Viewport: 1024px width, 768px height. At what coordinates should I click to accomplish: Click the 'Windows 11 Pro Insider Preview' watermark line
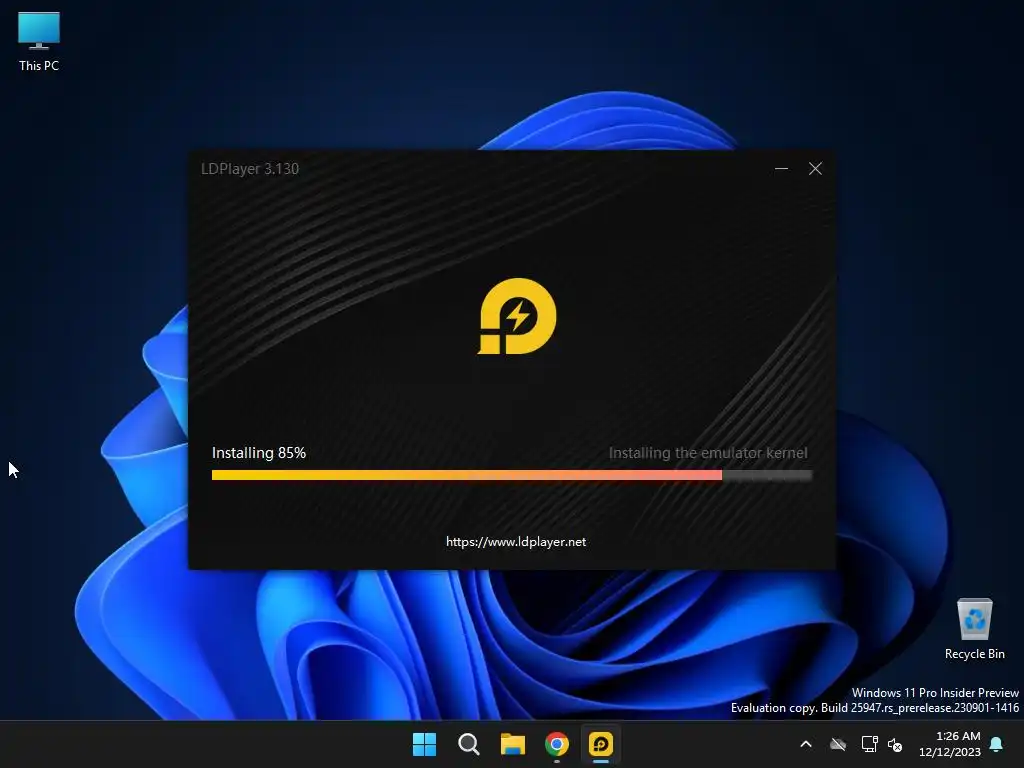(x=935, y=692)
